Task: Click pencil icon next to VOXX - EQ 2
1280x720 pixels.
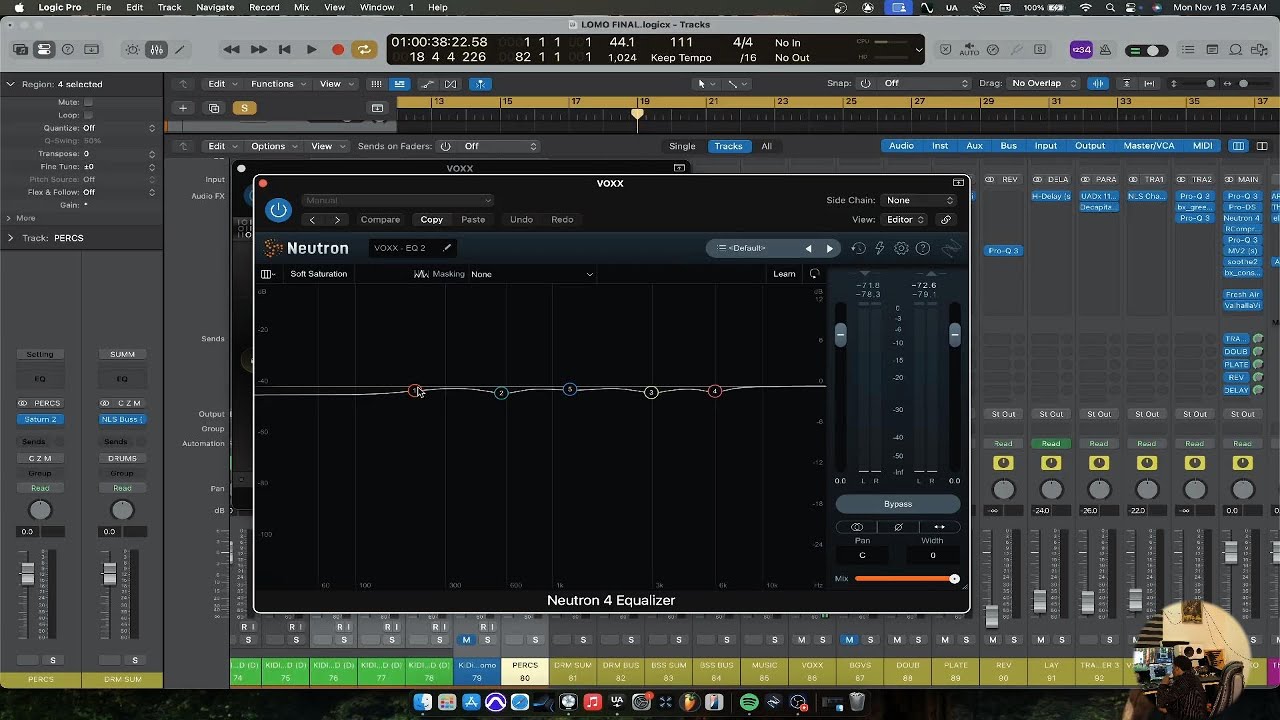Action: click(447, 248)
